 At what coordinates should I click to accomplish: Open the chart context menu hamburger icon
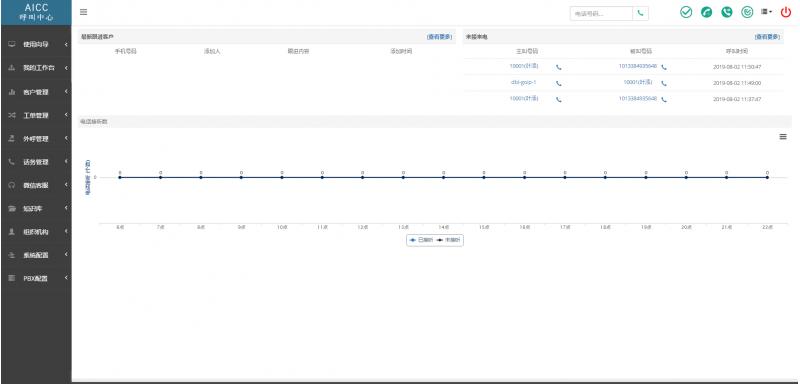(x=783, y=137)
